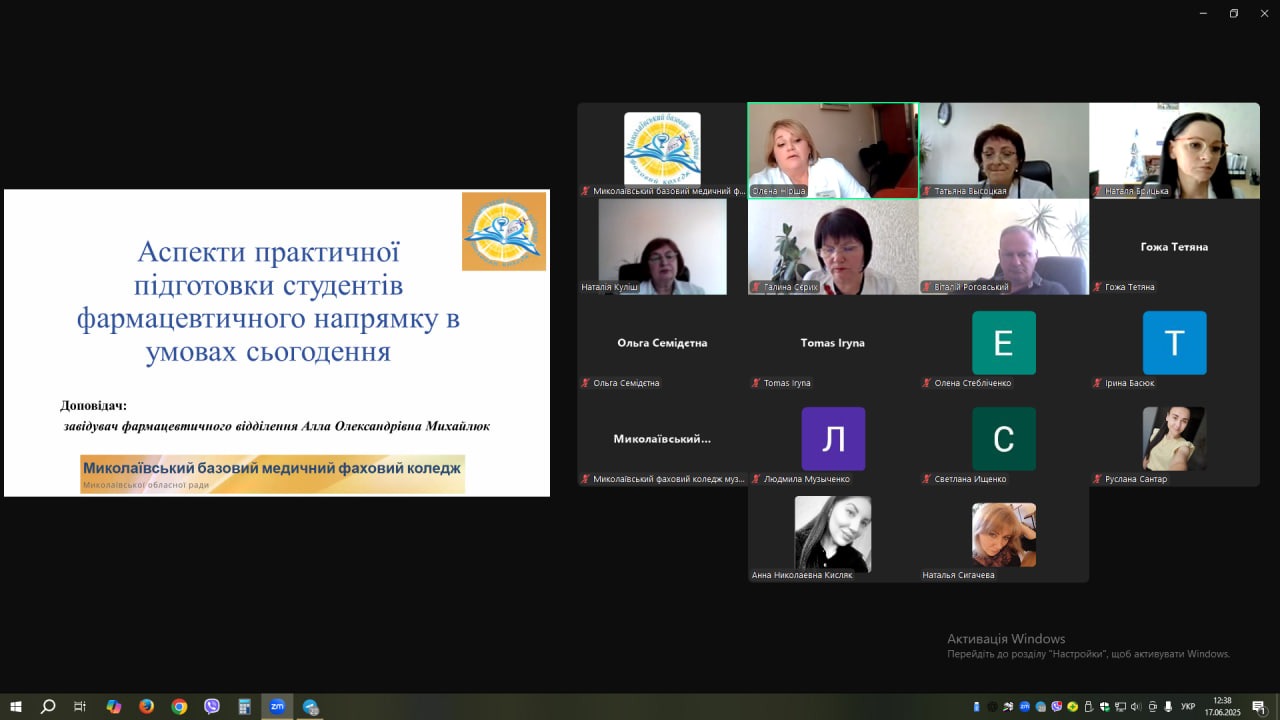1280x720 pixels.
Task: Click the shared presentation slide title
Action: (268, 300)
